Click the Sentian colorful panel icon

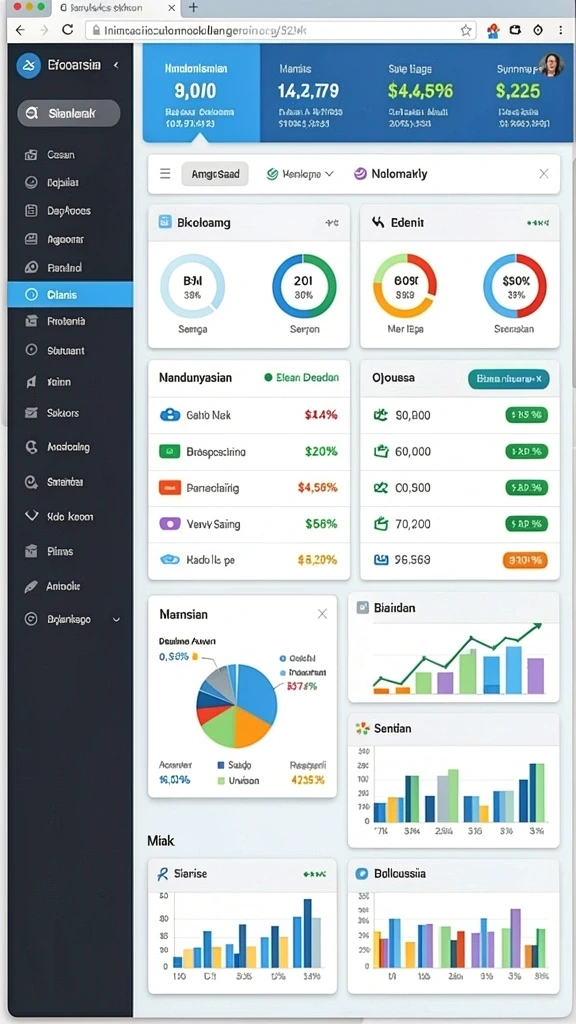(362, 728)
